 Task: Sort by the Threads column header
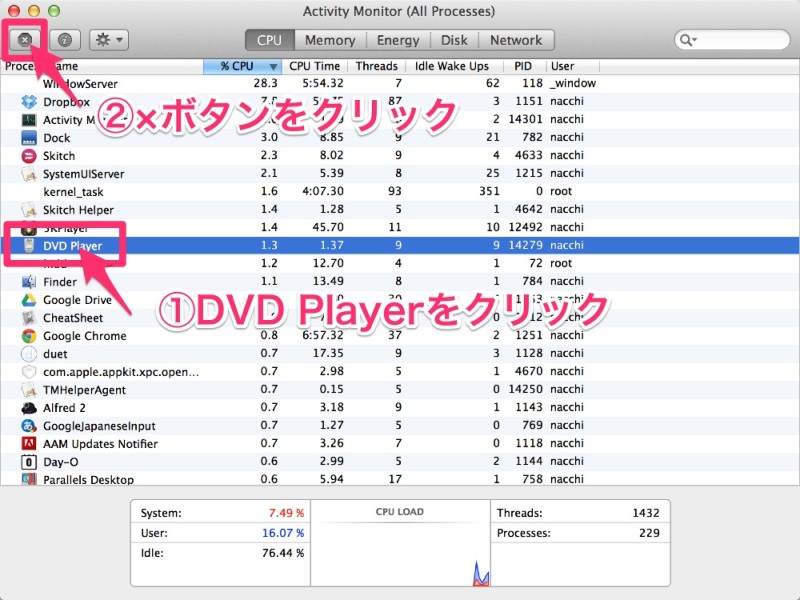pos(377,66)
